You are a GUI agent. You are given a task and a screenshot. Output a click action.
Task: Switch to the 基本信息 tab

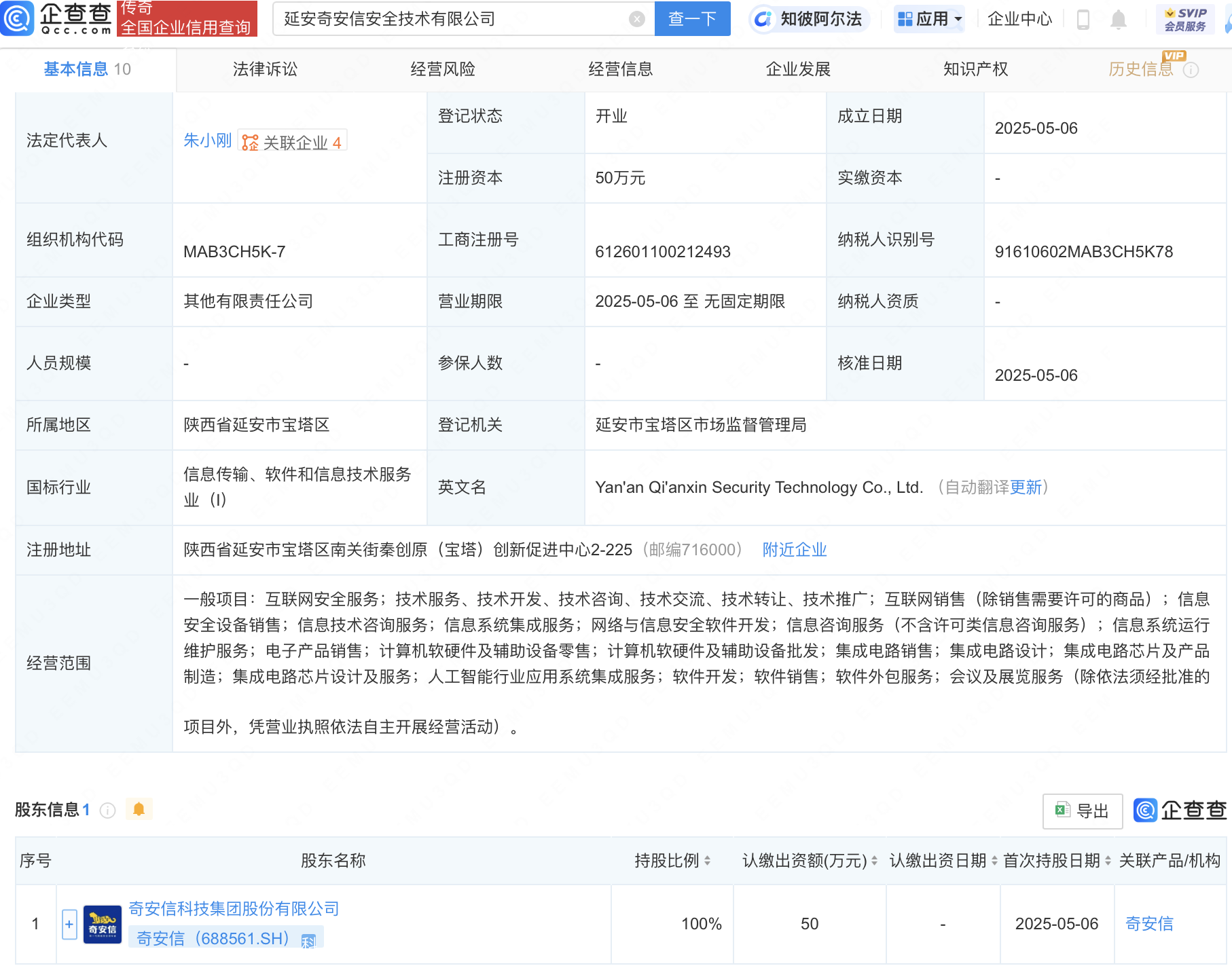tap(88, 69)
